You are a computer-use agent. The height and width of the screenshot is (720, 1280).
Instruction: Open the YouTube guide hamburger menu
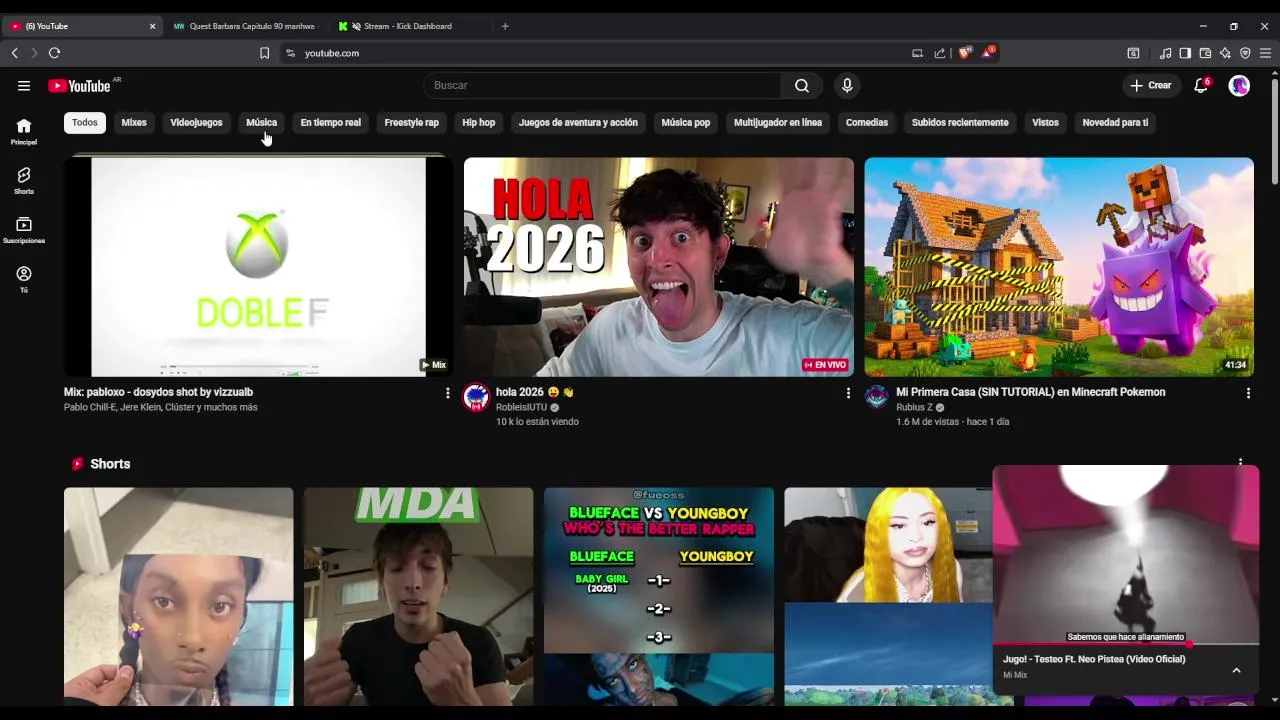point(24,86)
